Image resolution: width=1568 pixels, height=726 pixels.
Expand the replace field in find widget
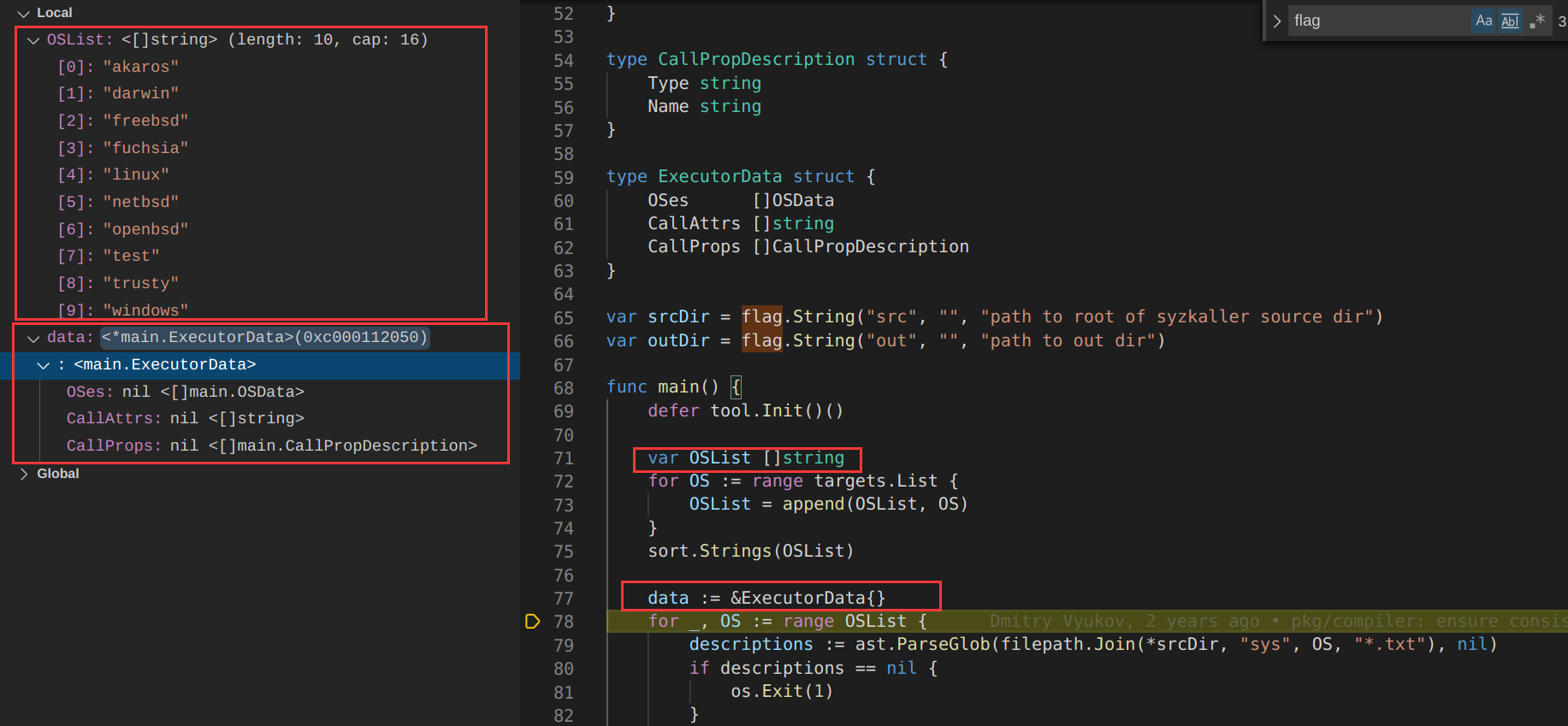pyautogui.click(x=1277, y=21)
